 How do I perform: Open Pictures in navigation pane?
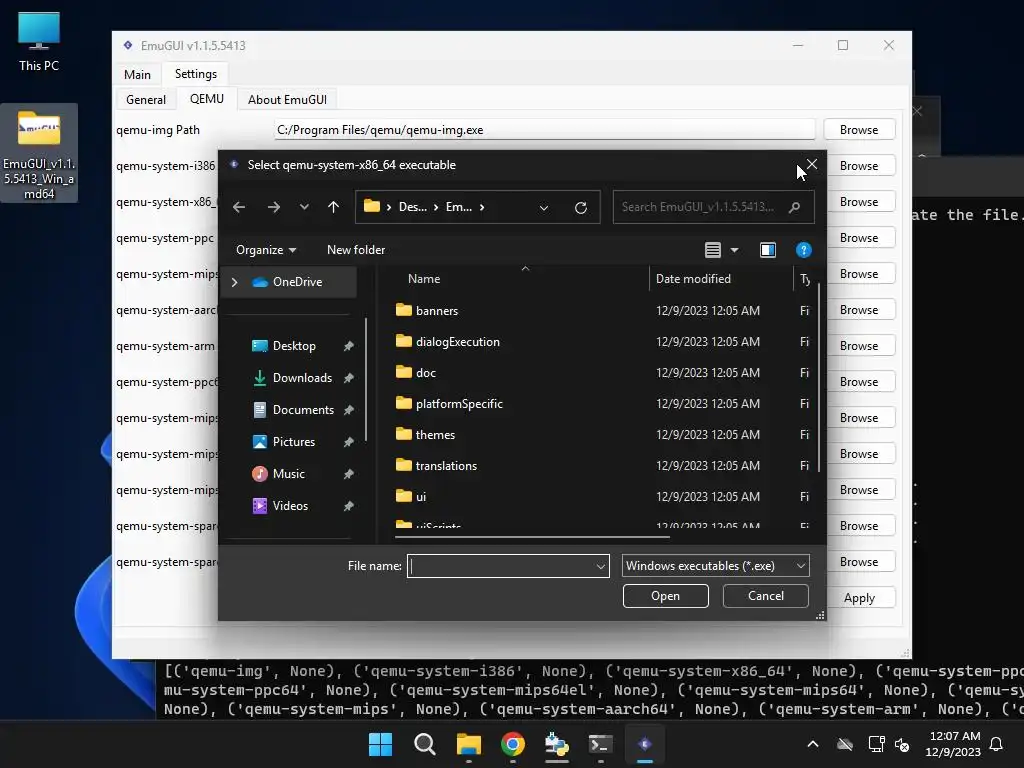293,442
